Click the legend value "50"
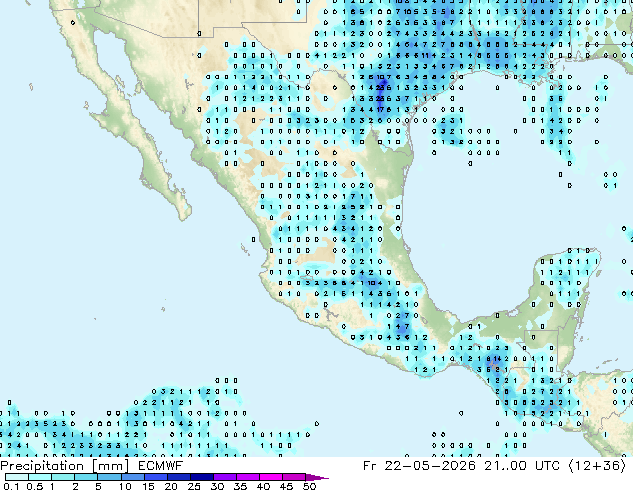This screenshot has width=634, height=490. (309, 486)
